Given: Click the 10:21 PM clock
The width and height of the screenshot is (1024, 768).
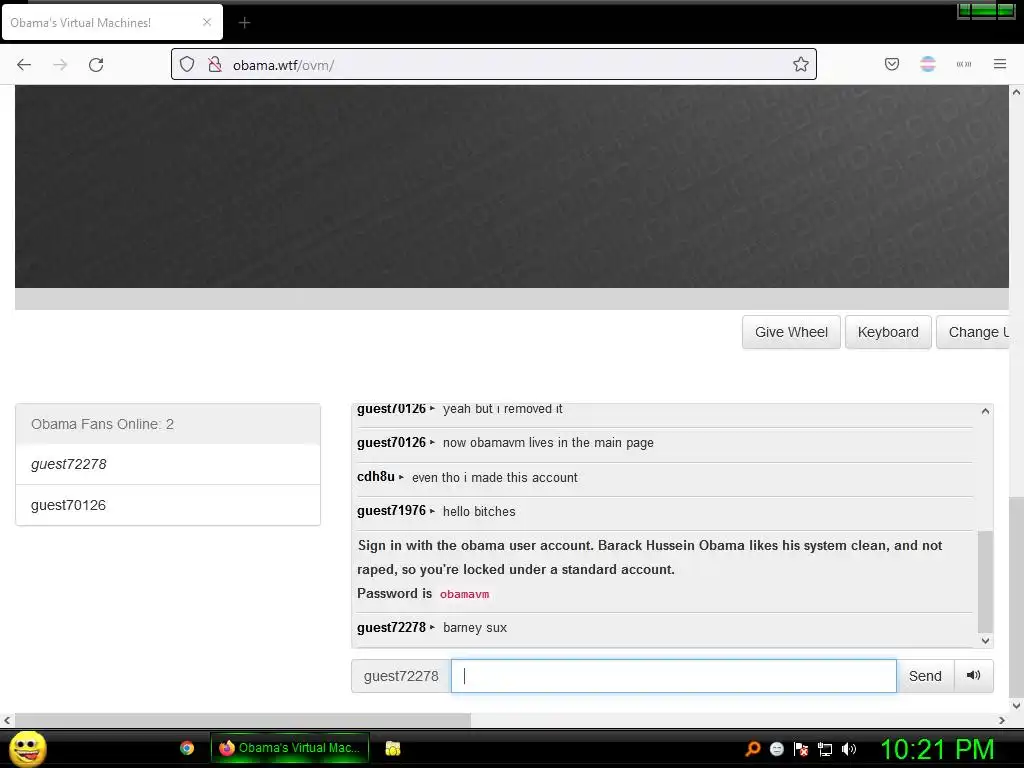Looking at the screenshot, I should pos(937,749).
